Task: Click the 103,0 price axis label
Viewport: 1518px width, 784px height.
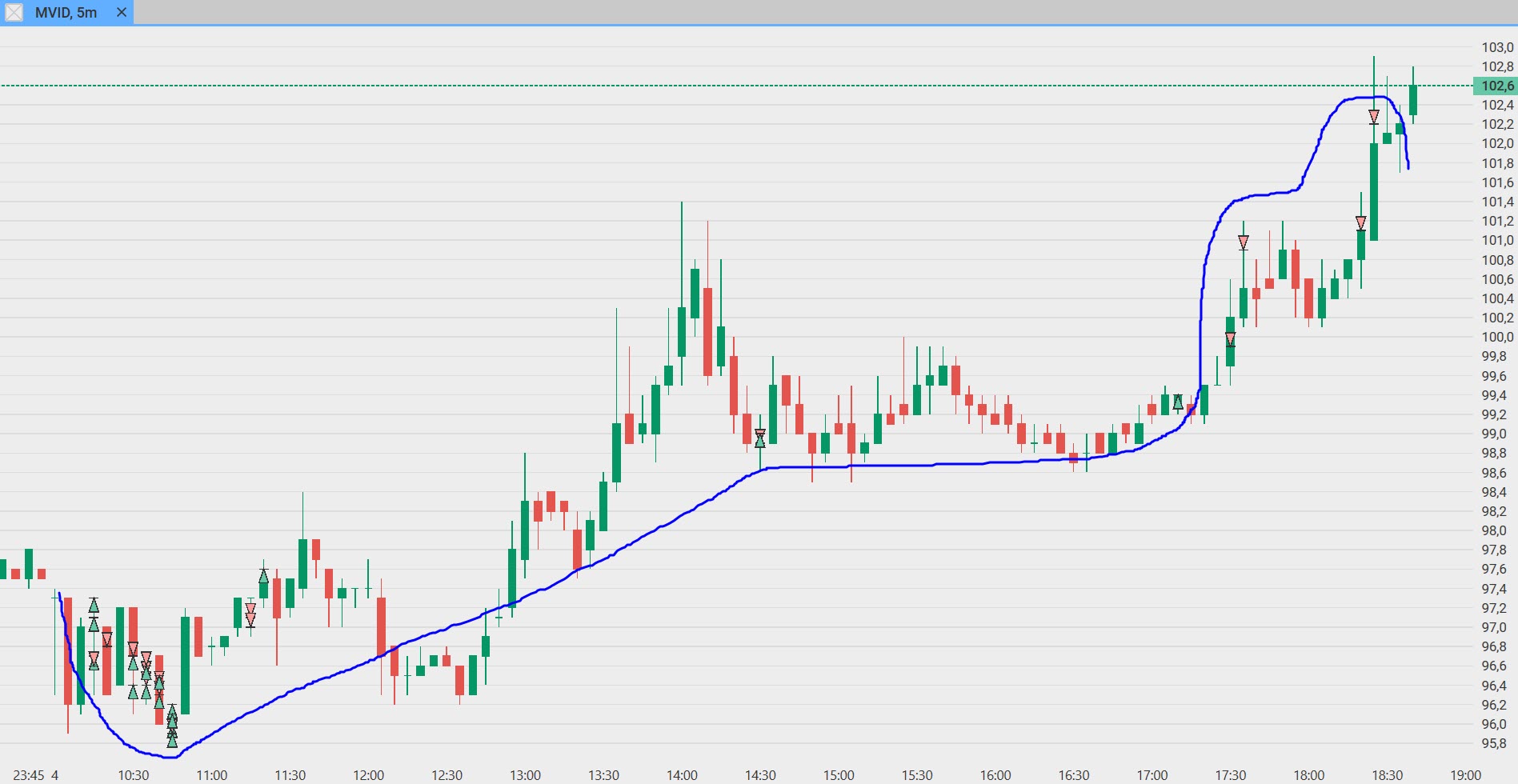Action: point(1497,47)
